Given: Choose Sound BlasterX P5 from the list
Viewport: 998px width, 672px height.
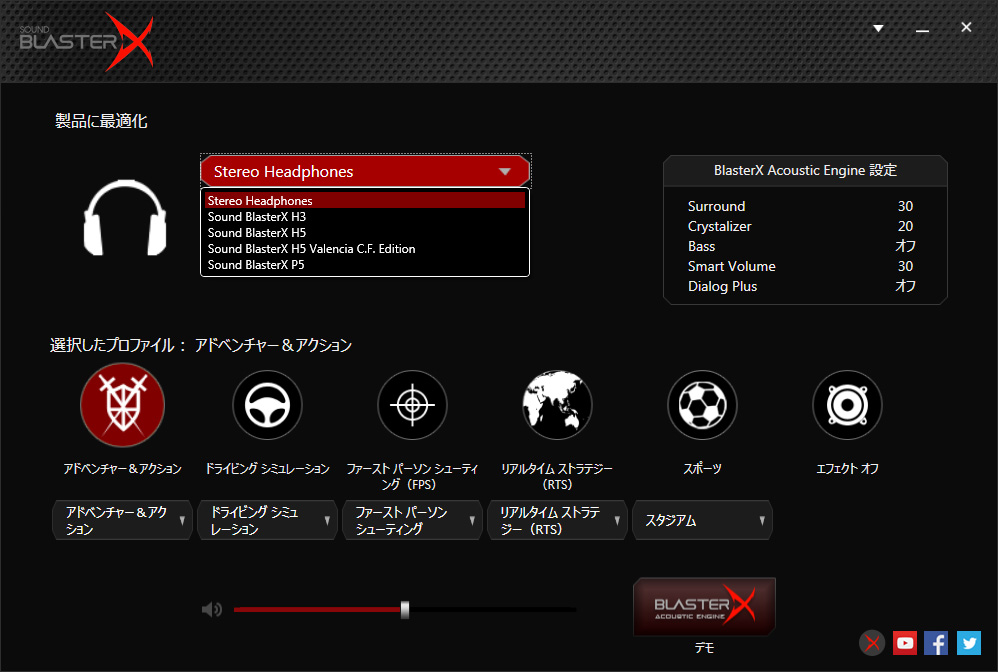Looking at the screenshot, I should [257, 265].
